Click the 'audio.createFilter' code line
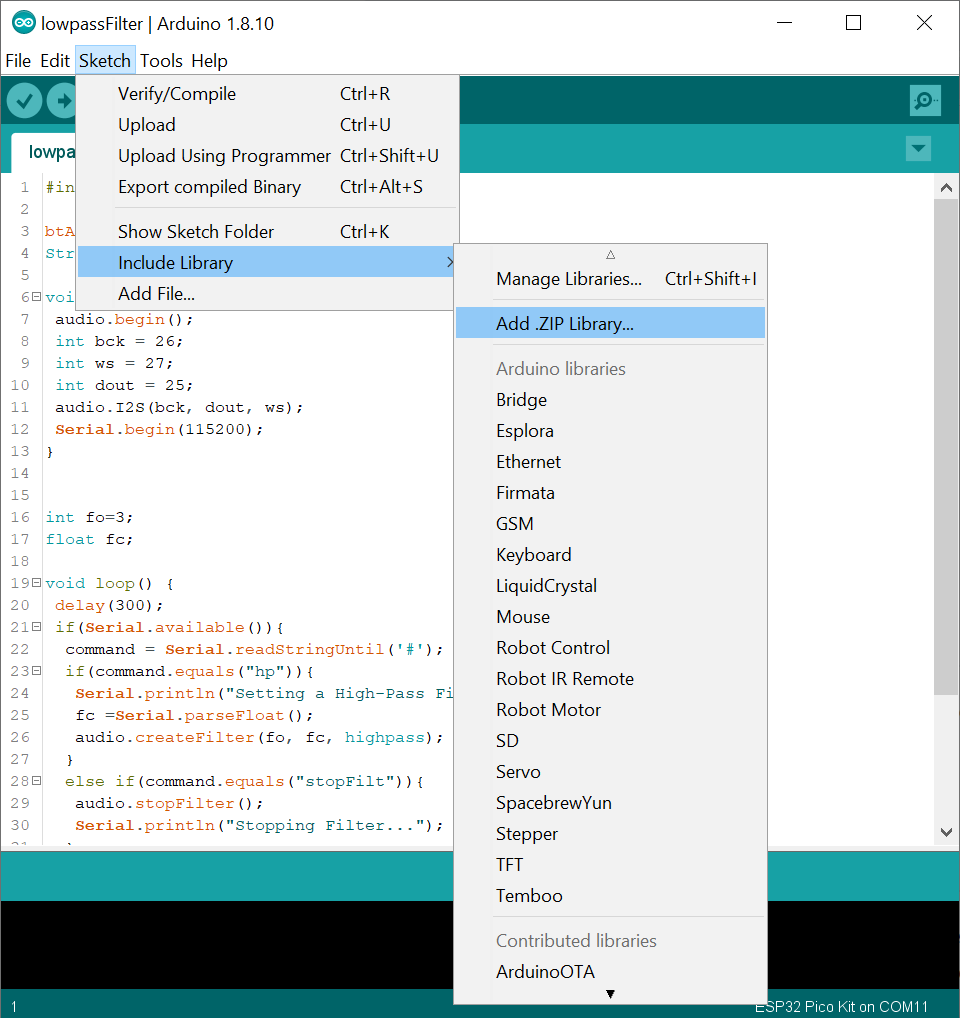960x1018 pixels. click(x=259, y=738)
